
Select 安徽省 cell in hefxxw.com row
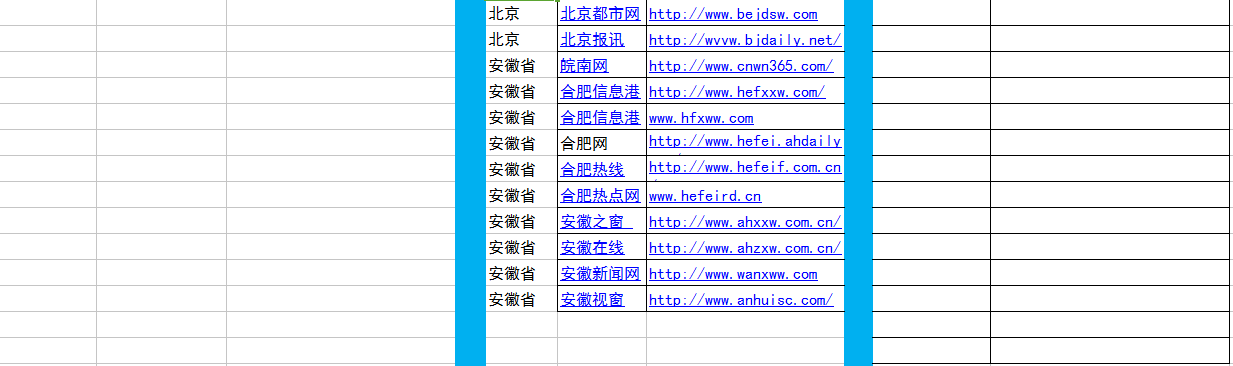521,92
